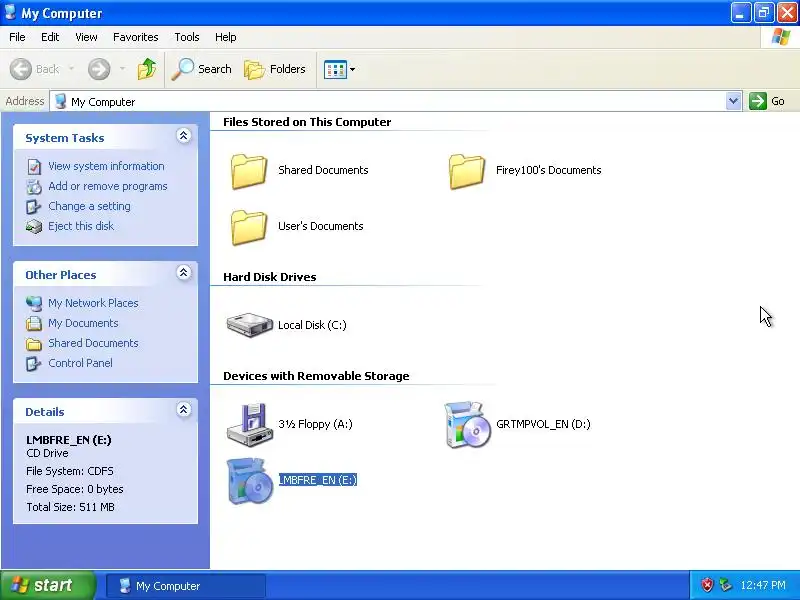Expand the Address bar dropdown

[733, 101]
